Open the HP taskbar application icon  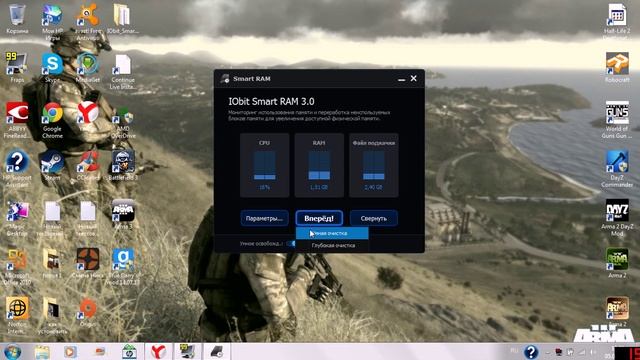point(129,352)
